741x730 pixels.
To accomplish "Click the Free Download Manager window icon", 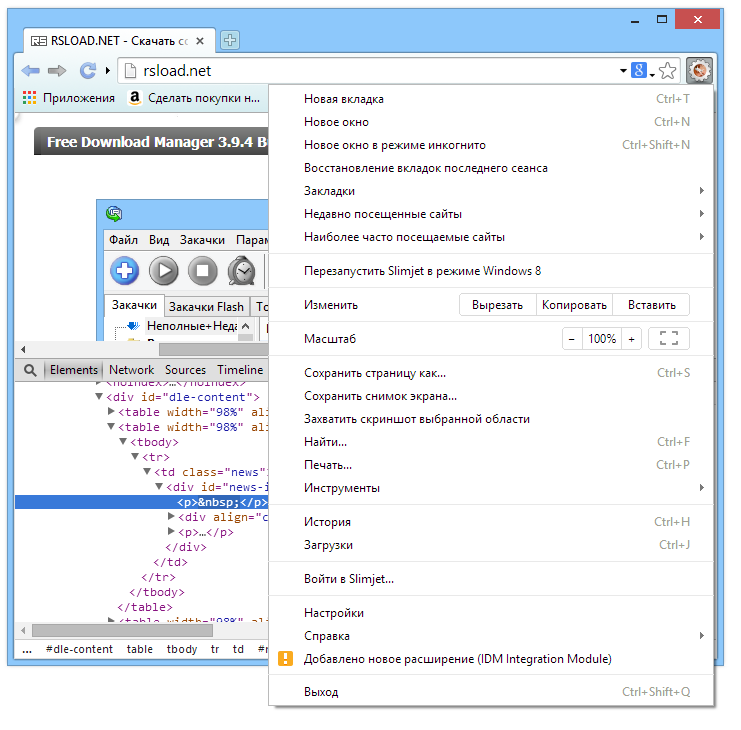I will click(x=114, y=214).
